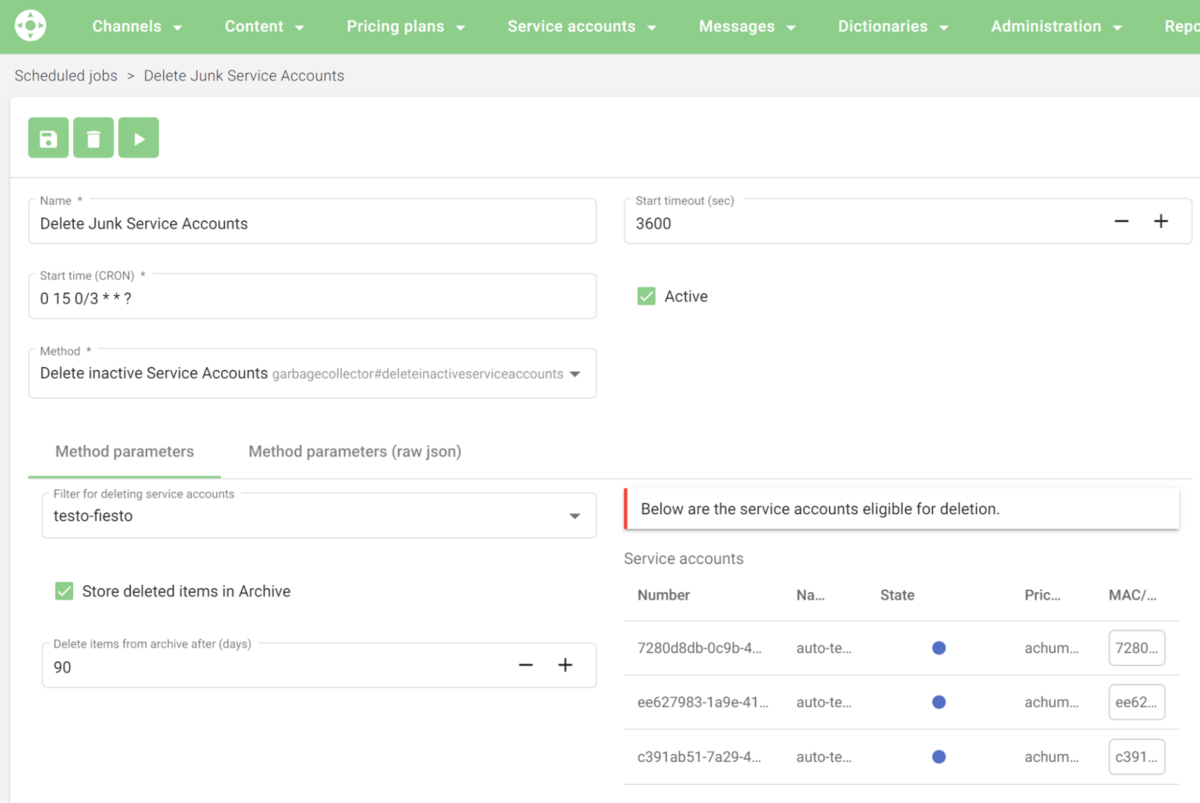Click the MAC/... column header
The height and width of the screenshot is (803, 1200).
(x=1133, y=595)
